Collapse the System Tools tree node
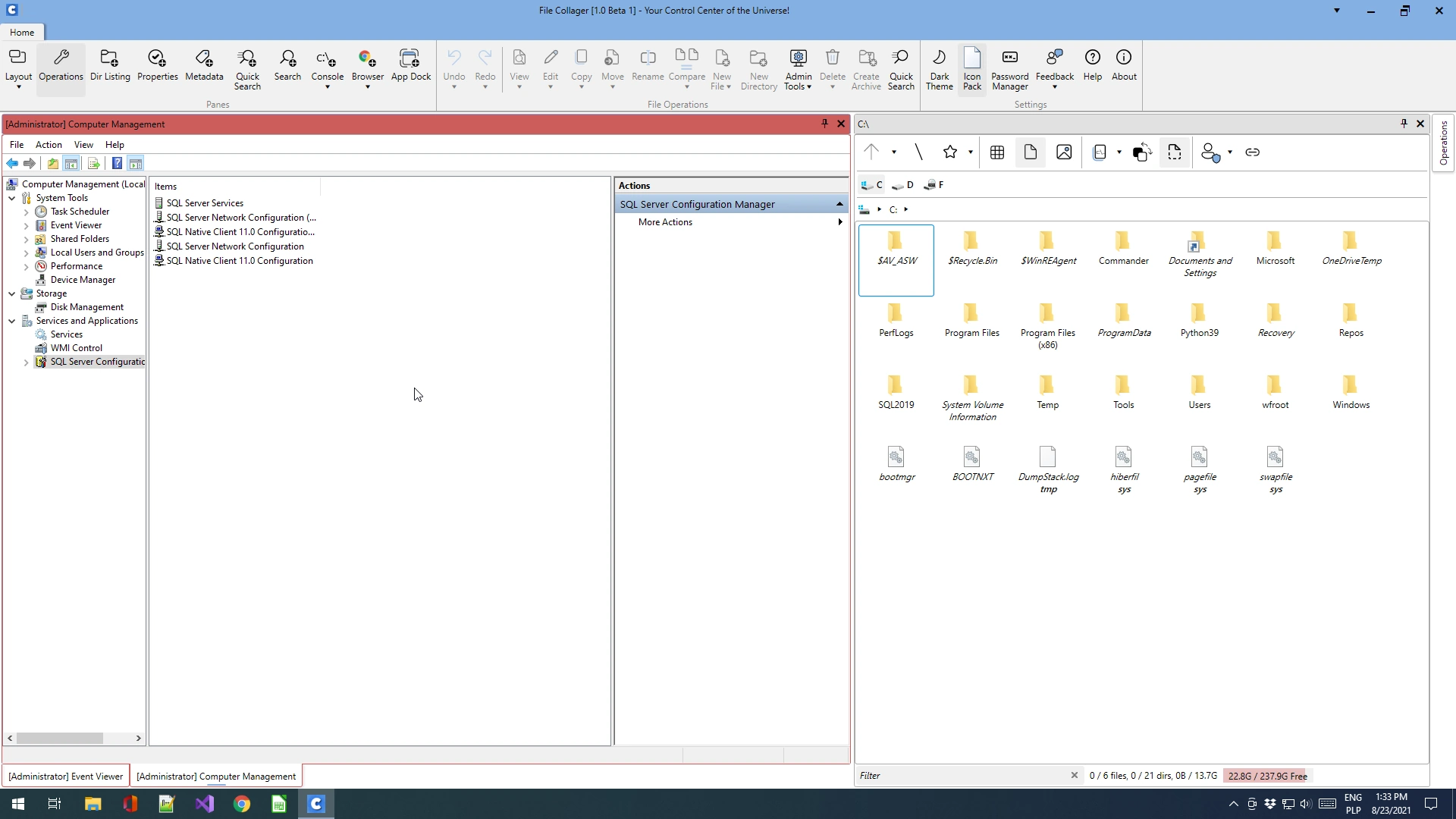The image size is (1456, 819). click(12, 198)
